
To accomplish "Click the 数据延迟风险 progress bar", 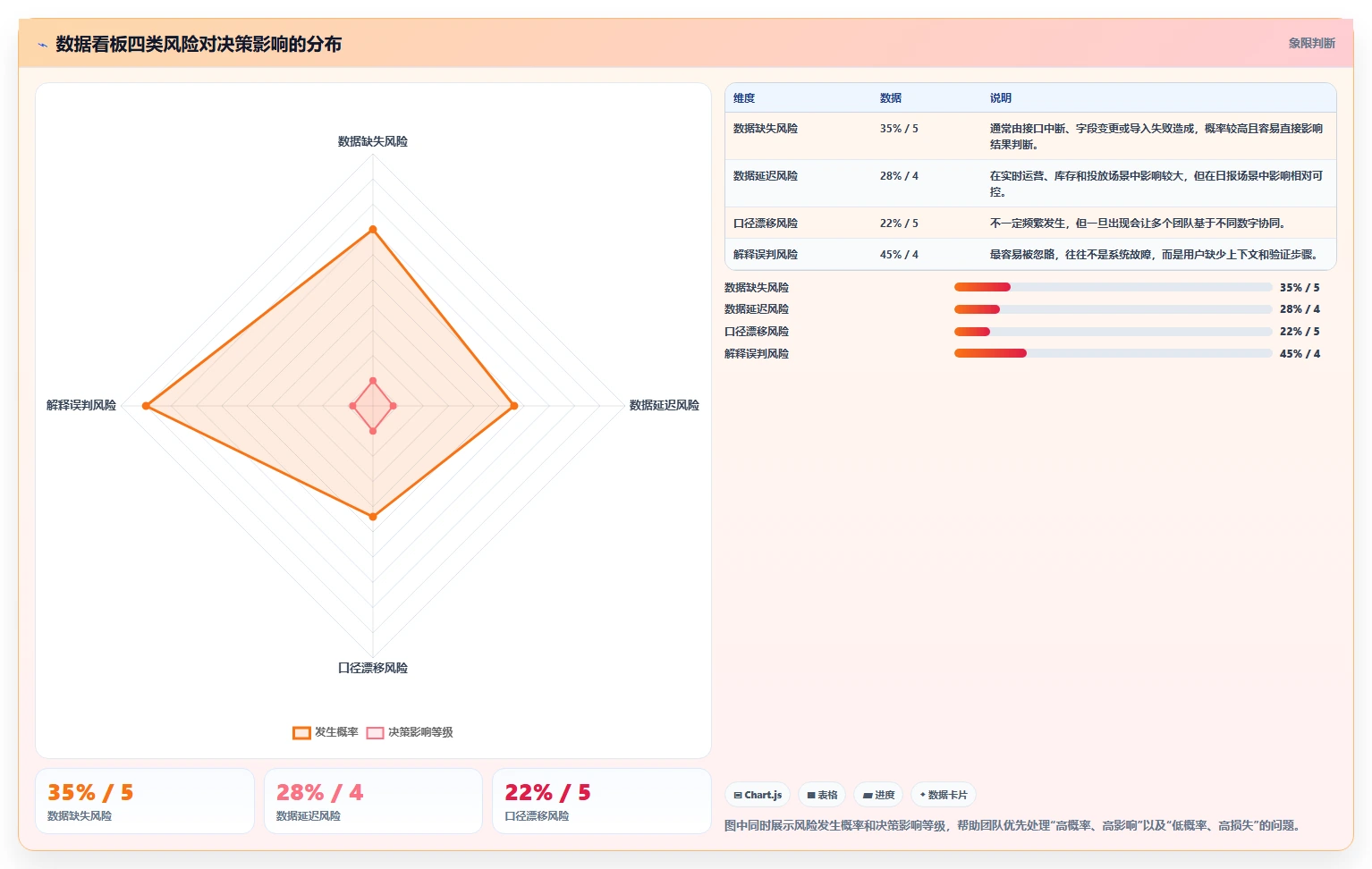I will click(1113, 309).
